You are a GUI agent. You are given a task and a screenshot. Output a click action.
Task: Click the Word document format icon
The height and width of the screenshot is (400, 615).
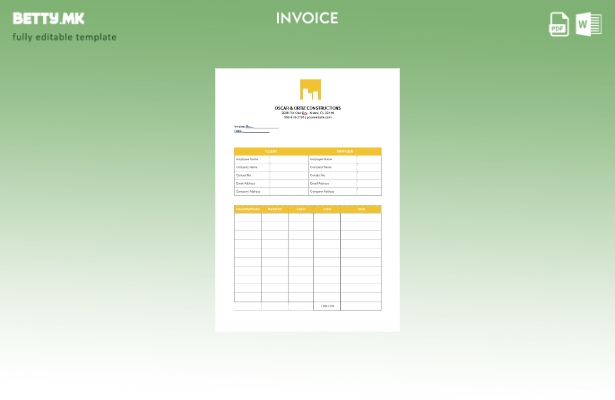click(588, 24)
